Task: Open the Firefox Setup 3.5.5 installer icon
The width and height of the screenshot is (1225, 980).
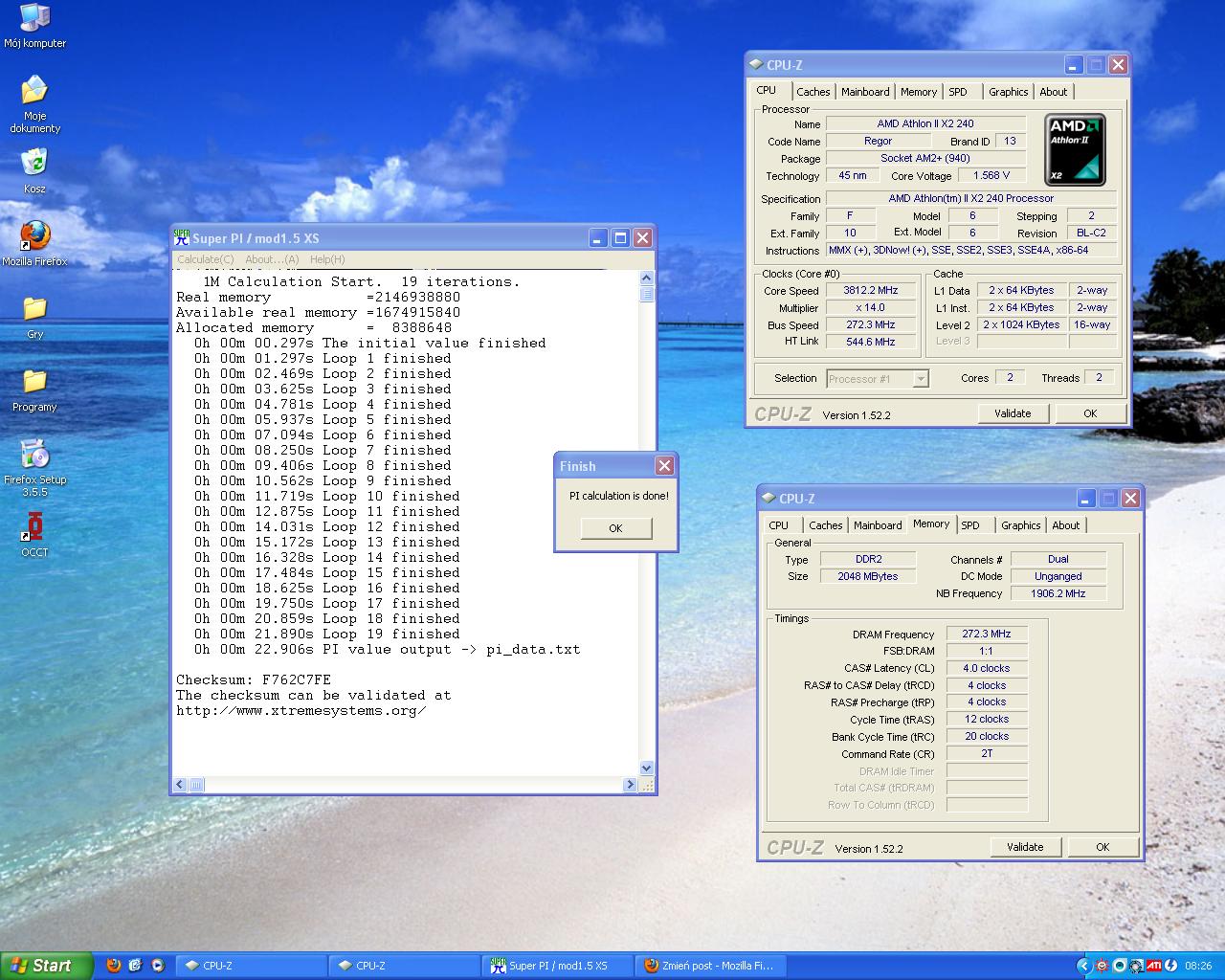Action: tap(34, 455)
